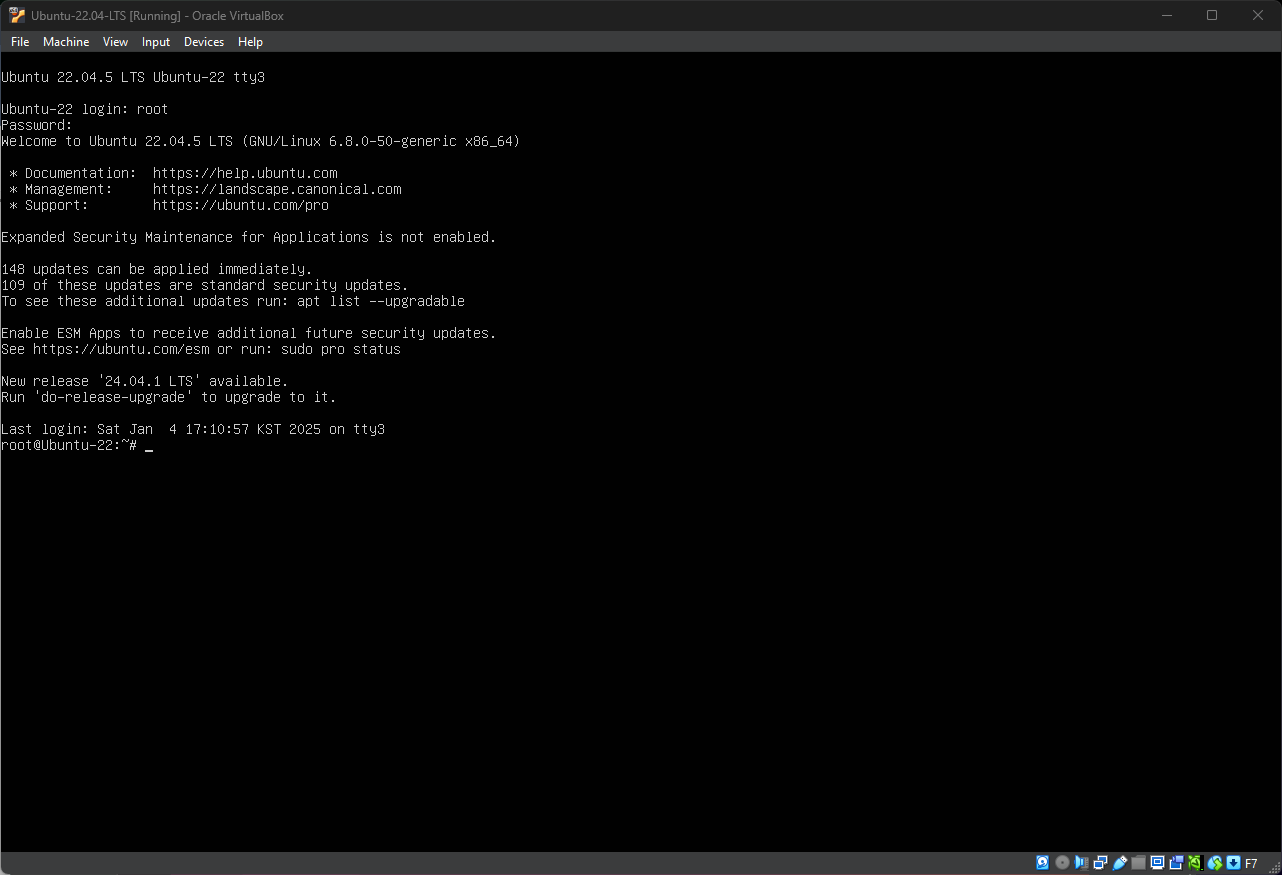Click the network adapters status icon
Screen dimensions: 1282x875
click(1100, 863)
